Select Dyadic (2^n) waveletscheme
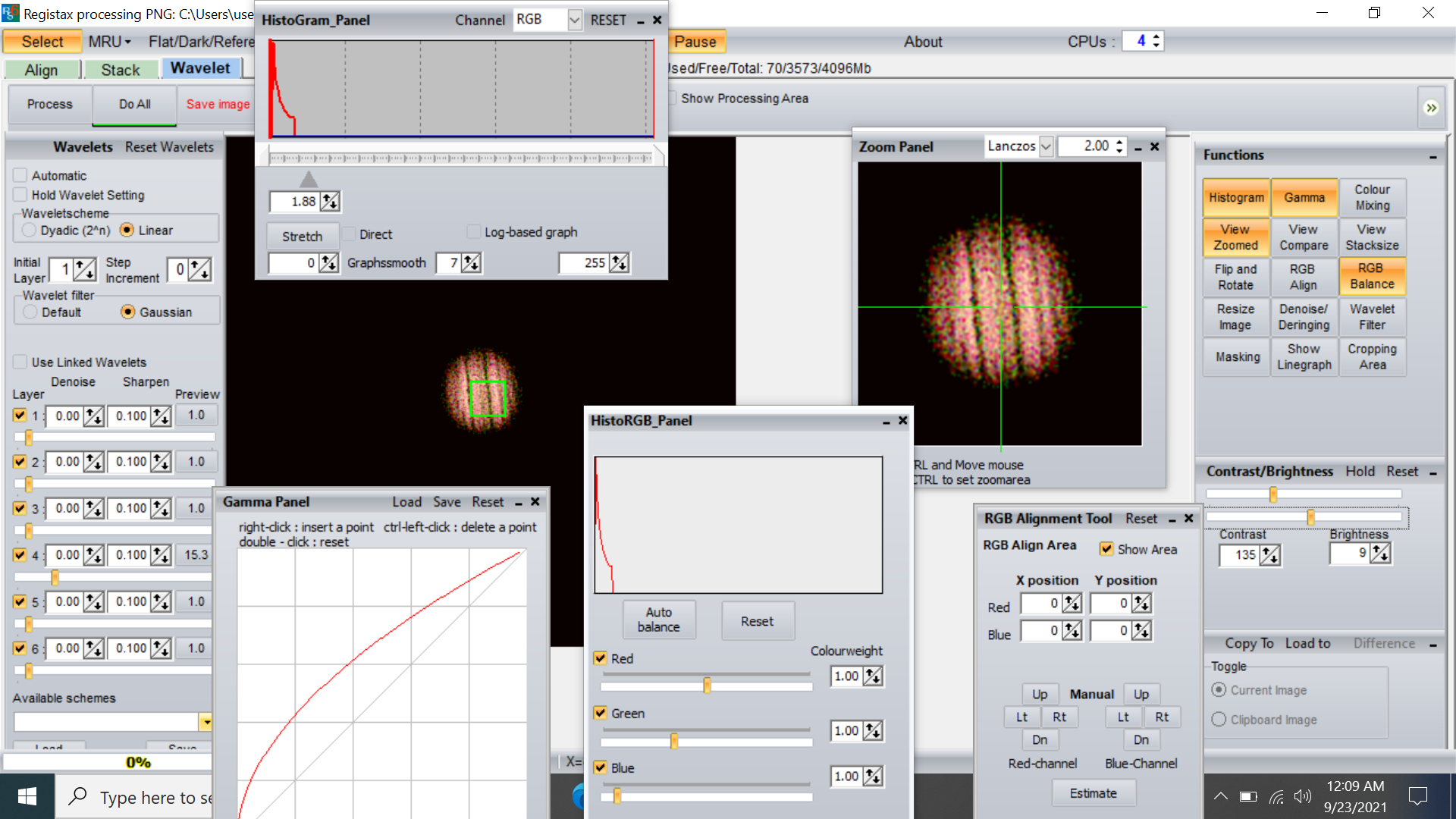 pyautogui.click(x=30, y=230)
